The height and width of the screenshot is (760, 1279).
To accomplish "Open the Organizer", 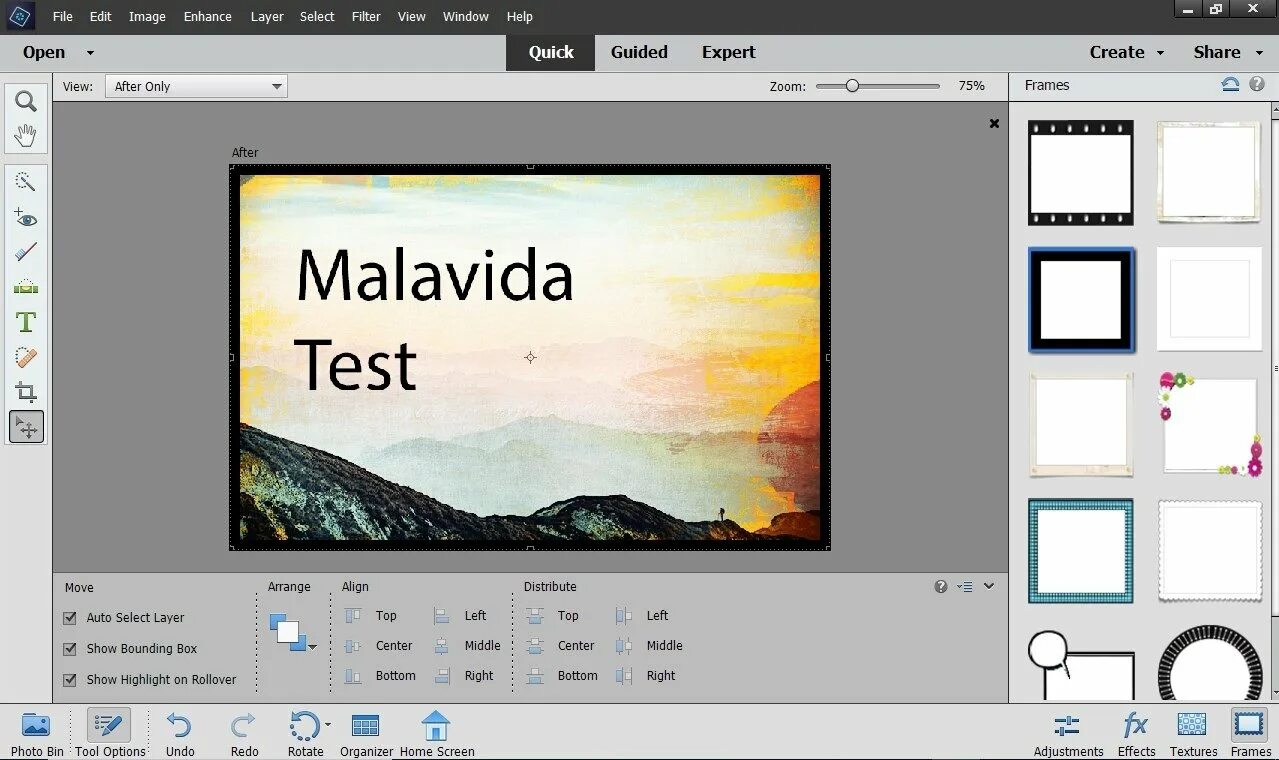I will 366,733.
